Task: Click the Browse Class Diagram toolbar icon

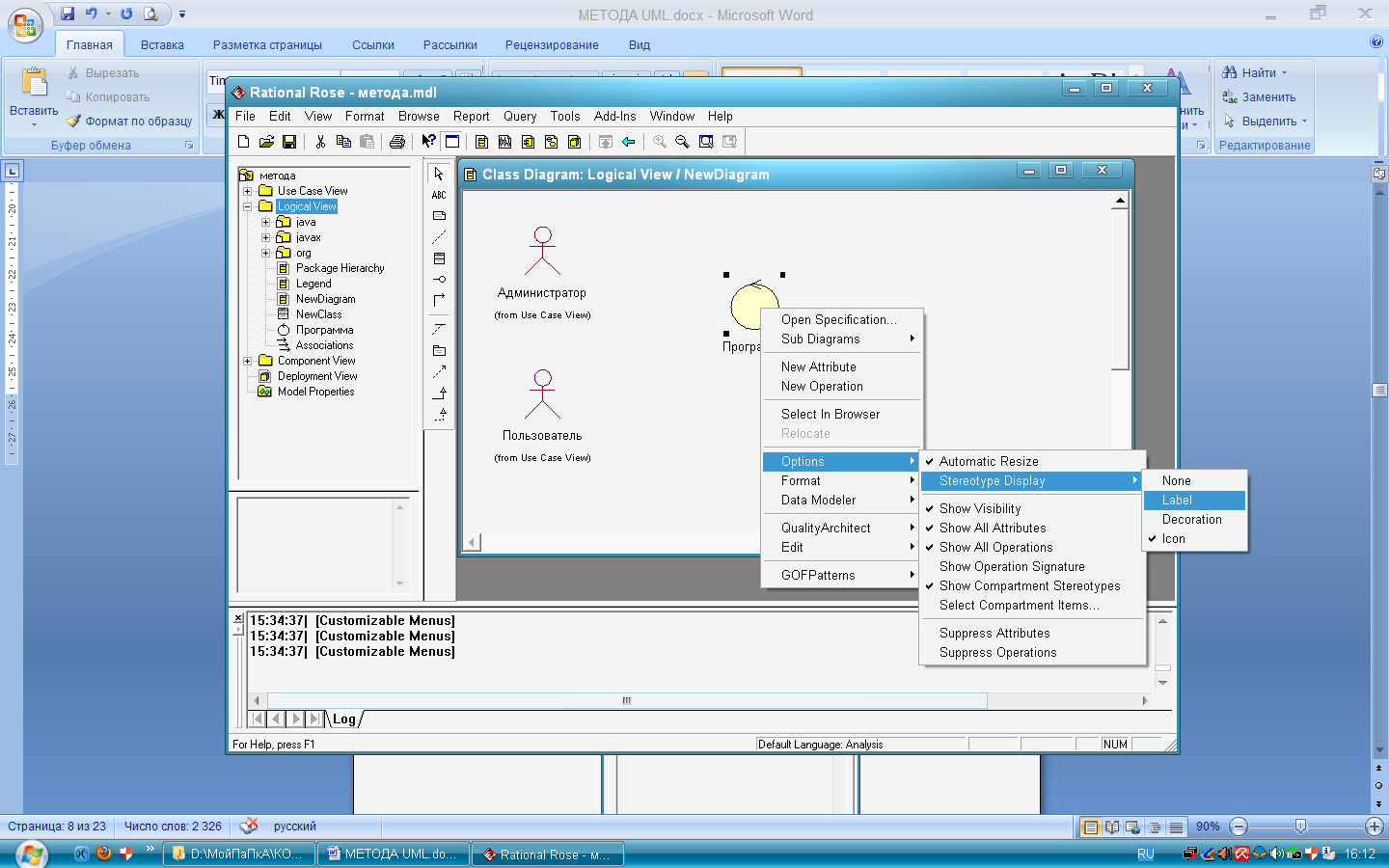Action: (481, 142)
